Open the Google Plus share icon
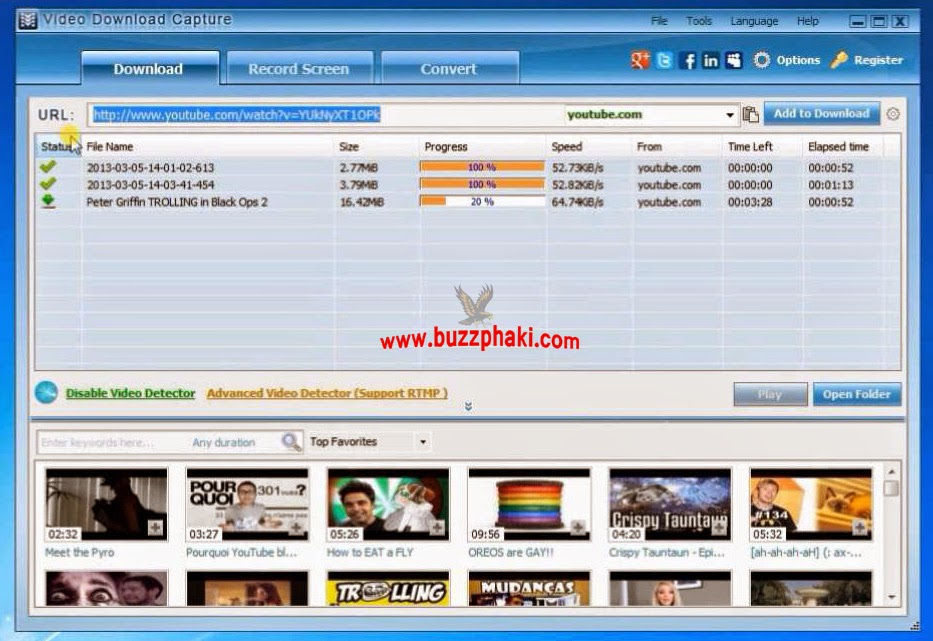This screenshot has height=641, width=933. 640,60
